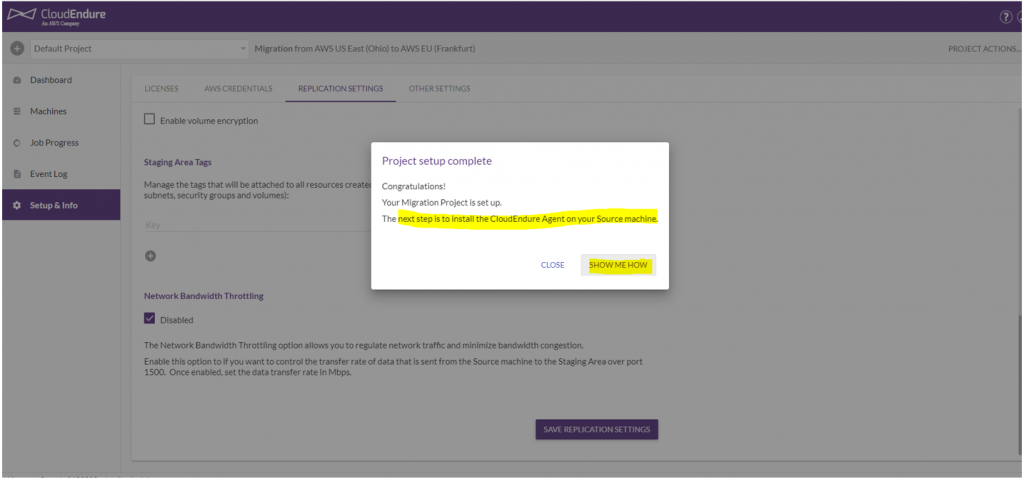Save the replication settings
Image resolution: width=1024 pixels, height=479 pixels.
click(597, 429)
